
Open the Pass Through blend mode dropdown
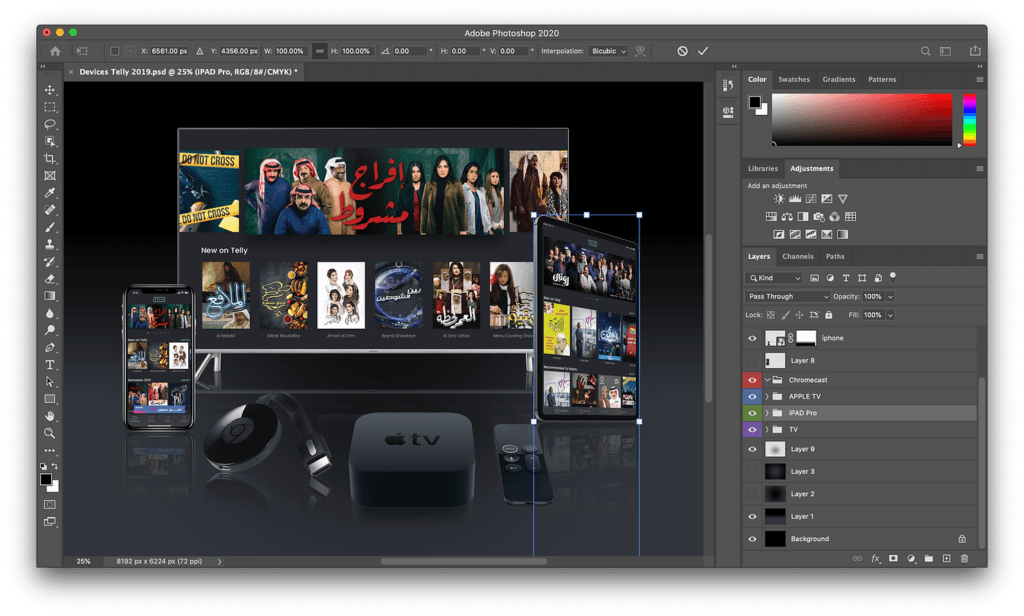789,297
